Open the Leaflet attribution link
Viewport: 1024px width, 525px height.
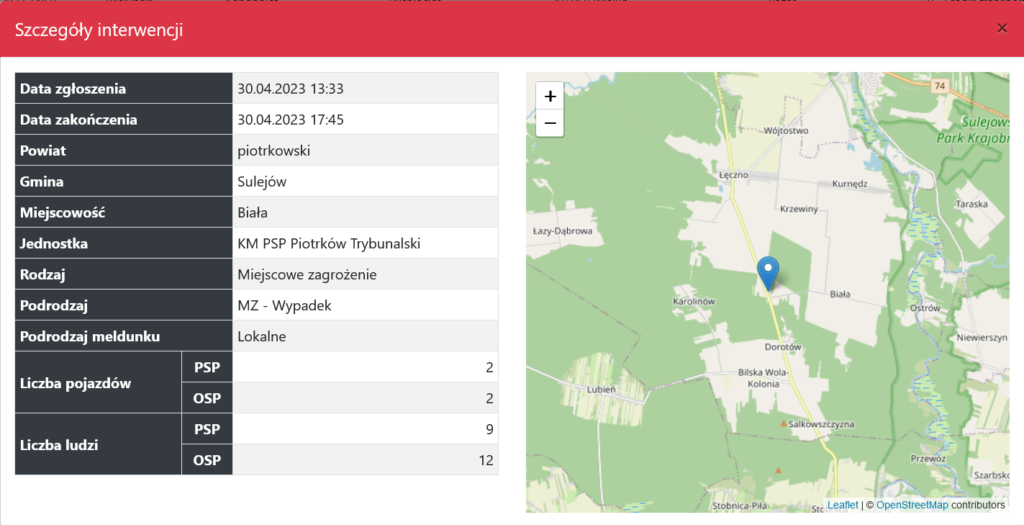(843, 505)
